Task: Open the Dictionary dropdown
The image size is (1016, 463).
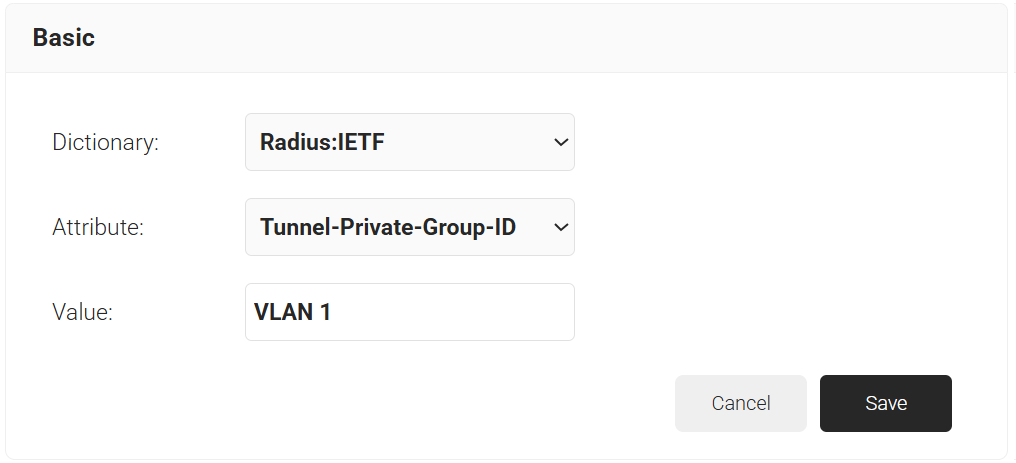Action: [x=409, y=142]
